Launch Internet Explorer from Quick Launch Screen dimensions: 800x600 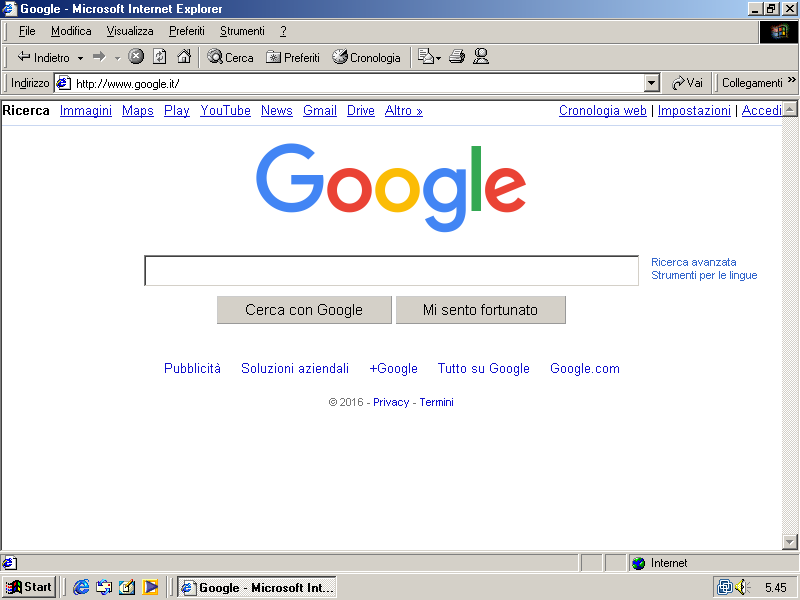(x=81, y=587)
